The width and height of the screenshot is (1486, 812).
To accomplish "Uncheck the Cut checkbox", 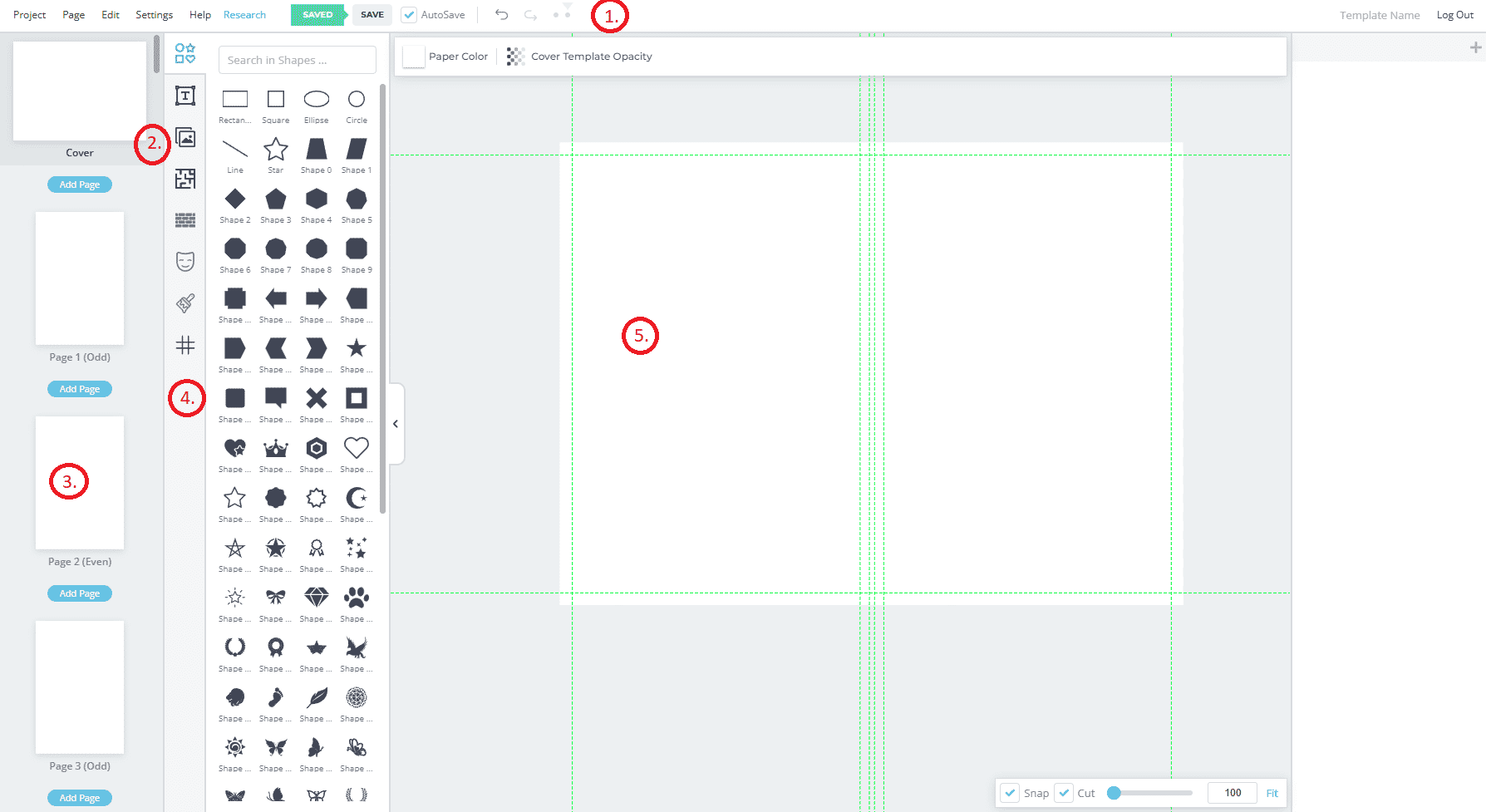I will [1065, 793].
